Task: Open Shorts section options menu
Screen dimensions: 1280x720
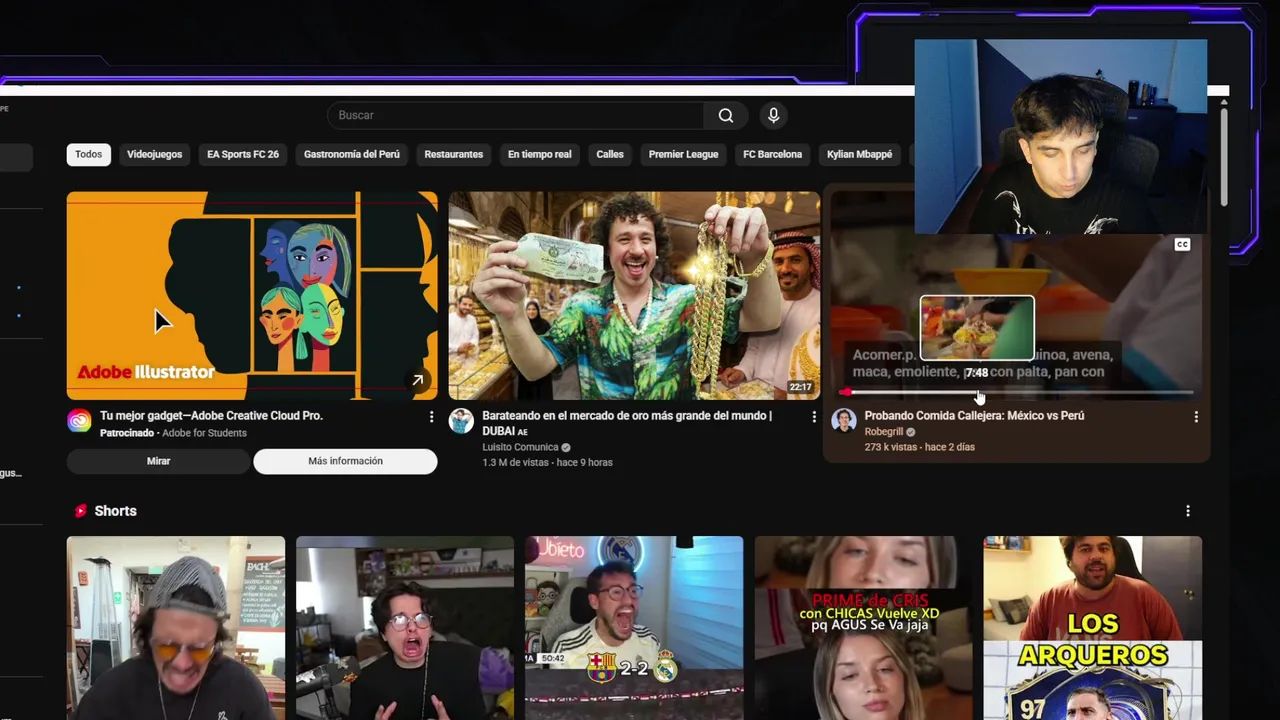Action: pos(1188,511)
